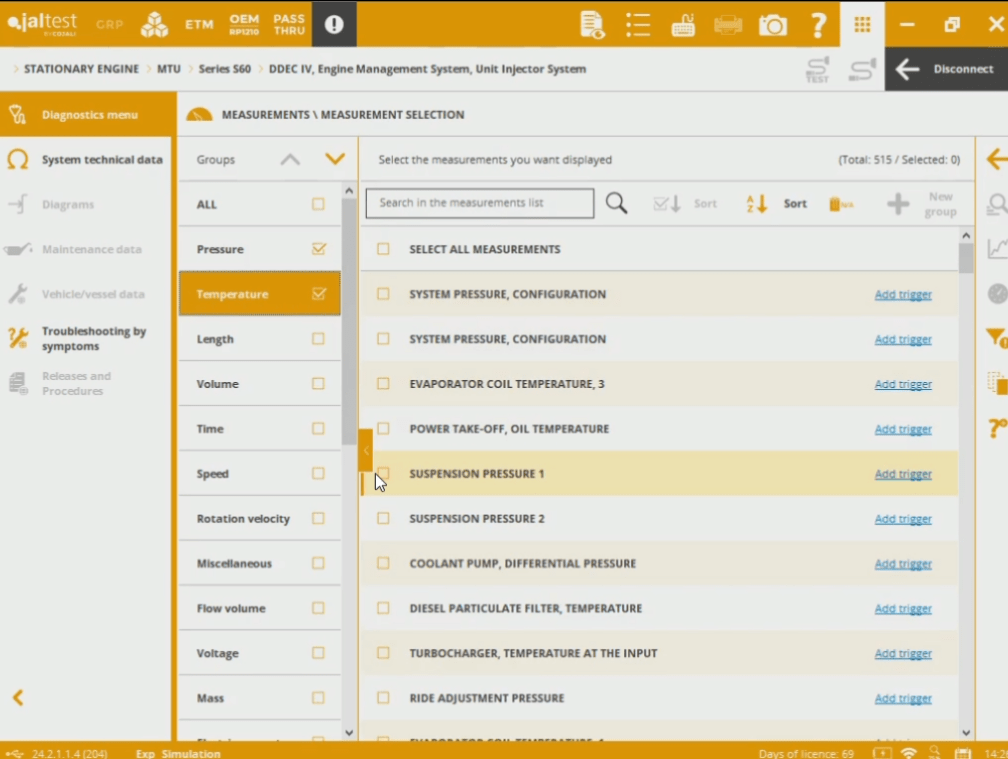
Task: Open Troubleshooting by symptoms menu
Action: [x=93, y=338]
